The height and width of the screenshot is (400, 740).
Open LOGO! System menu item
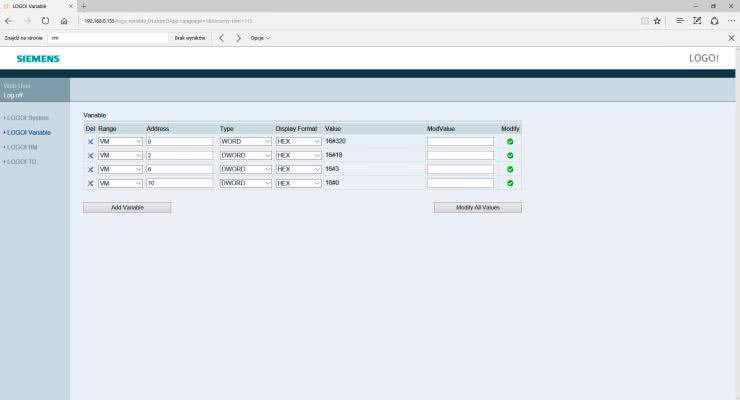click(x=28, y=118)
